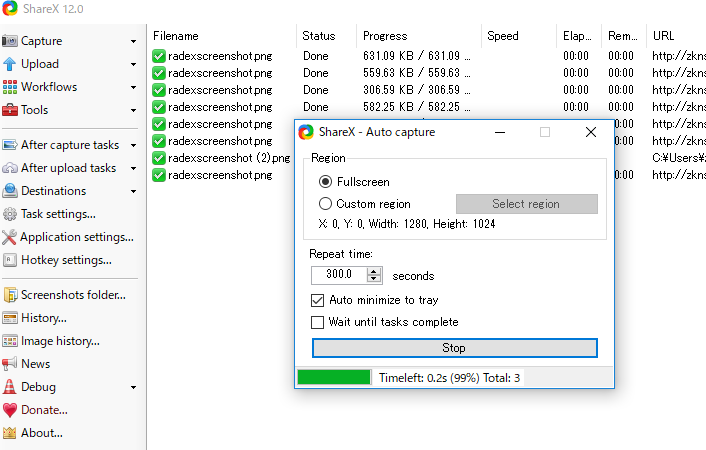Click the Application settings wrench icon
Screen dimensions: 706x450
(9, 237)
